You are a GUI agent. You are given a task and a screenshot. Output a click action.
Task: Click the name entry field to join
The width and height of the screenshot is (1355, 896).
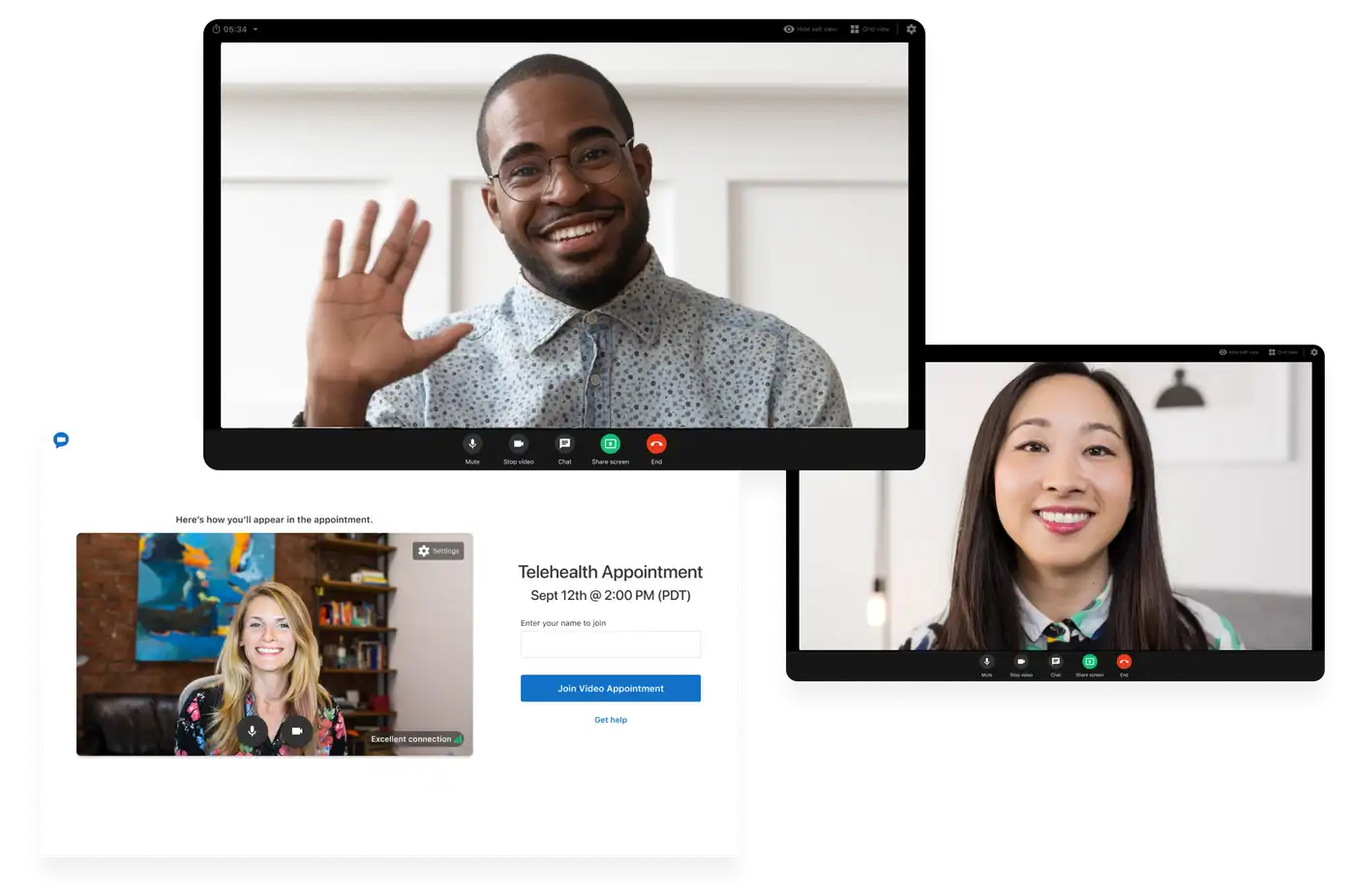coord(611,643)
